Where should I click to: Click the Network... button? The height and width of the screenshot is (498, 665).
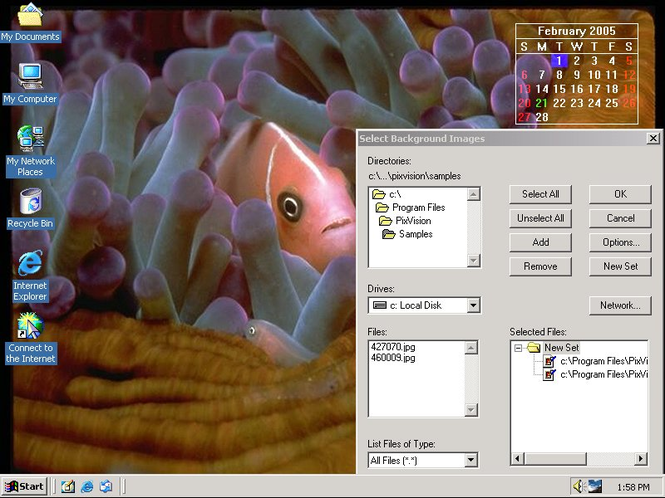[620, 305]
